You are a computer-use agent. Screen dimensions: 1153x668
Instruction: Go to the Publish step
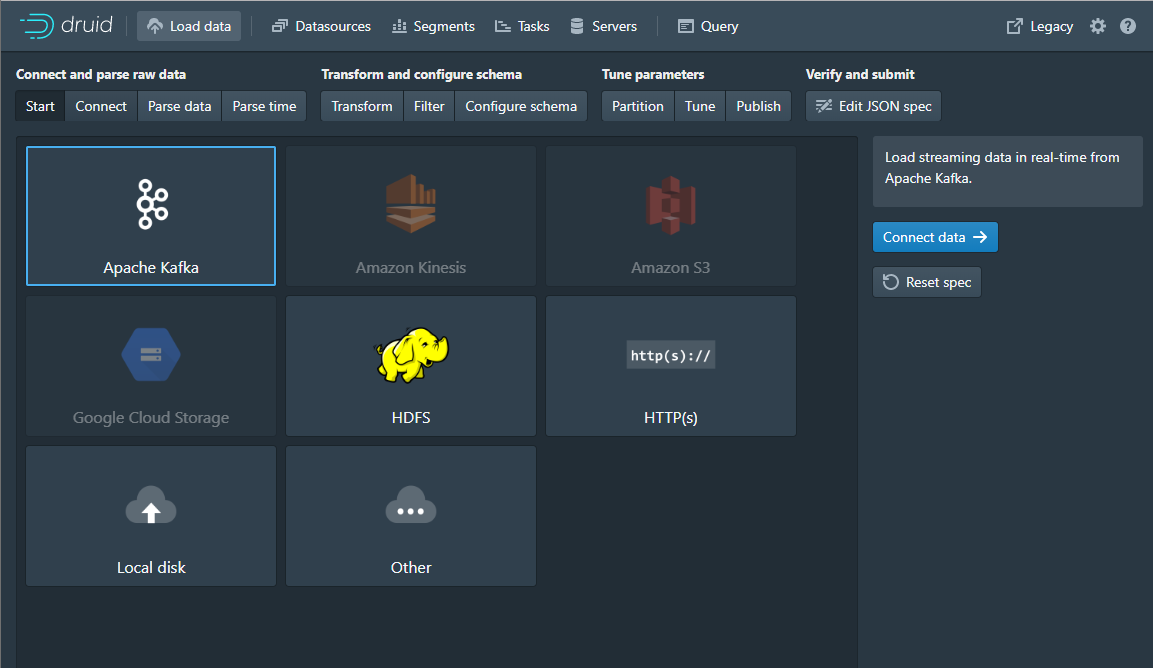[759, 106]
